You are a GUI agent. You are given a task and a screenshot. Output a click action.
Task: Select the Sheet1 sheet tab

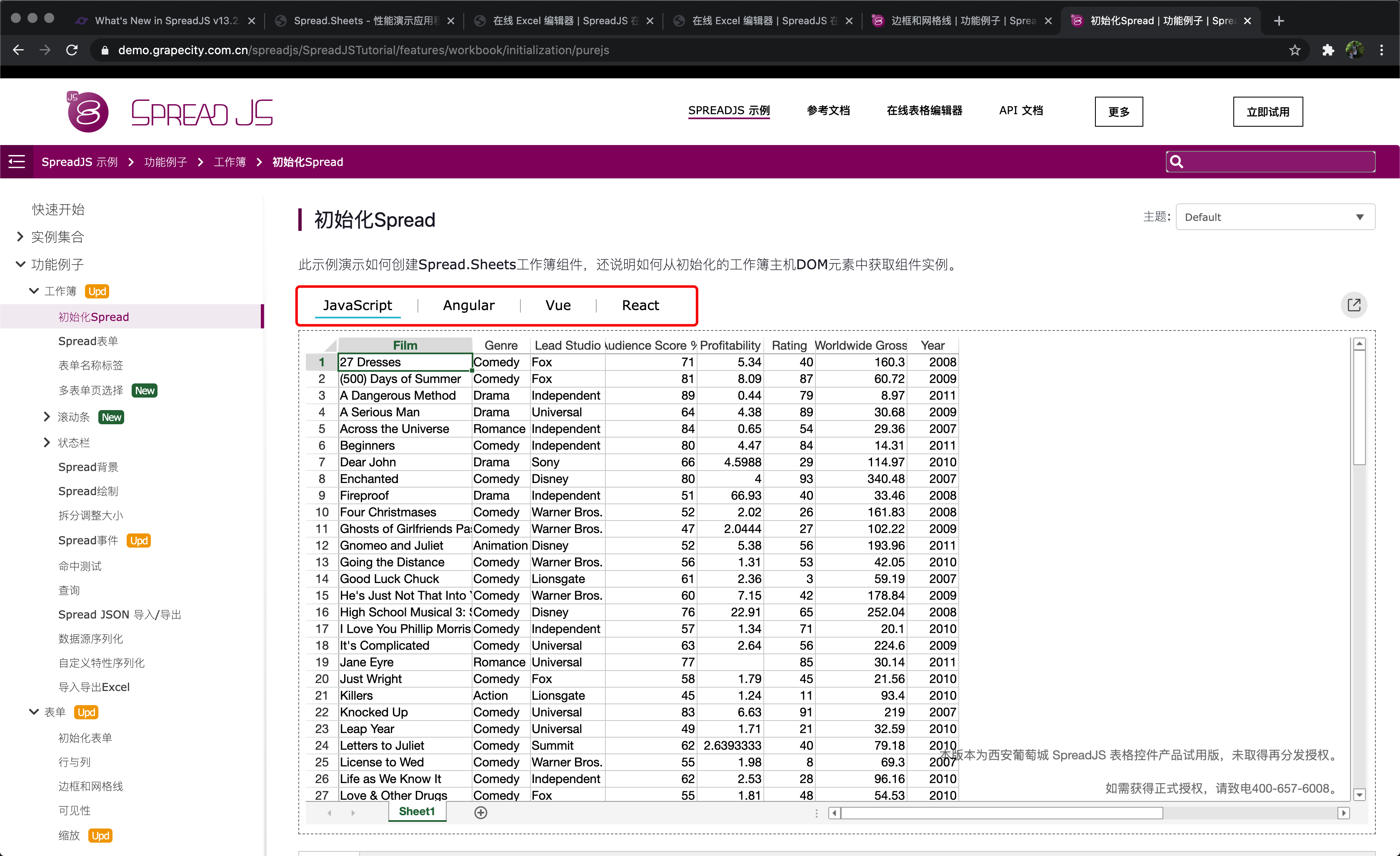pos(417,812)
